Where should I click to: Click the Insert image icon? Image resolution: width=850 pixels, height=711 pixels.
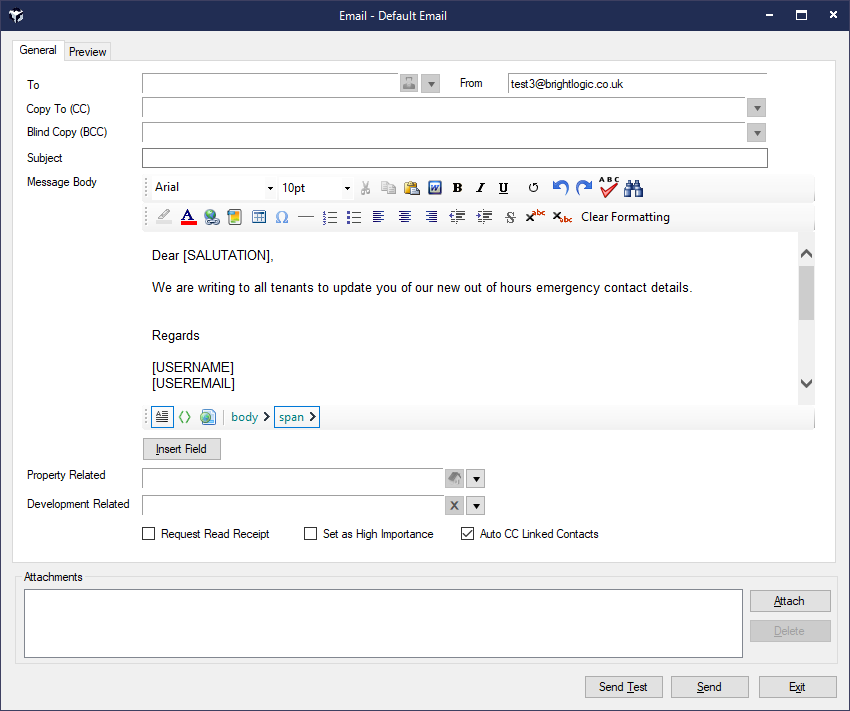coord(235,217)
